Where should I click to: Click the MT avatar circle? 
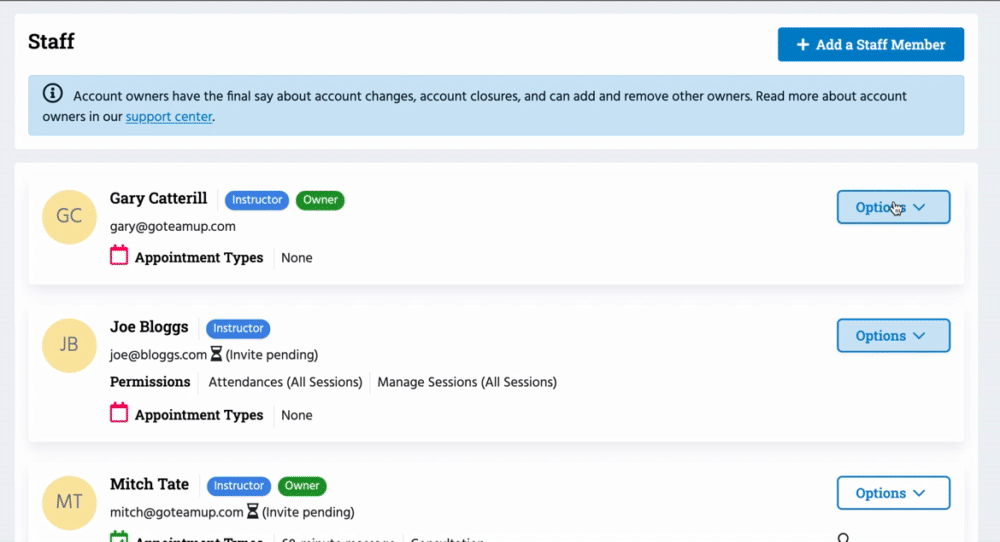69,502
